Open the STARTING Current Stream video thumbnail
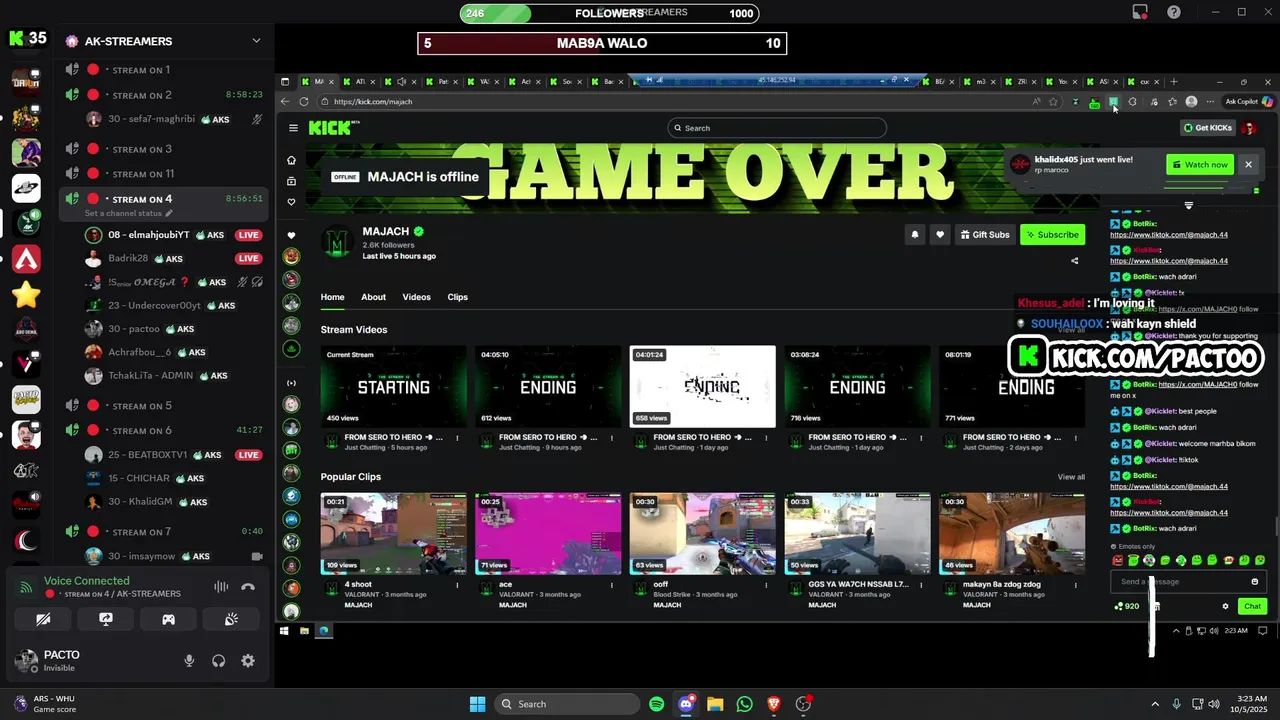Image resolution: width=1280 pixels, height=720 pixels. [393, 386]
